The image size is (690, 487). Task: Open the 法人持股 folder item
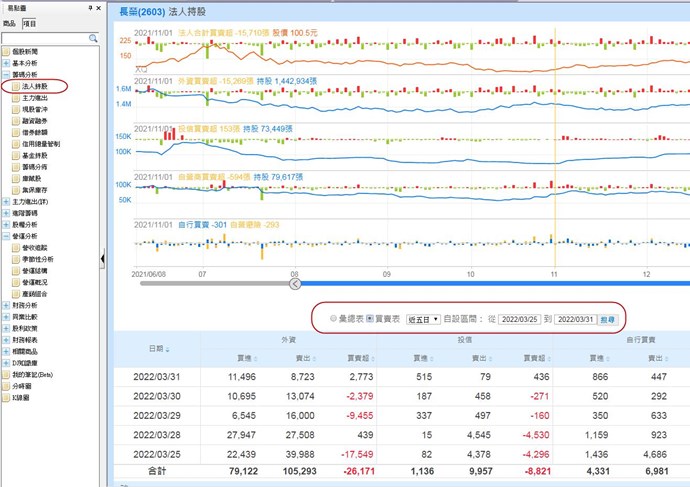coord(36,87)
